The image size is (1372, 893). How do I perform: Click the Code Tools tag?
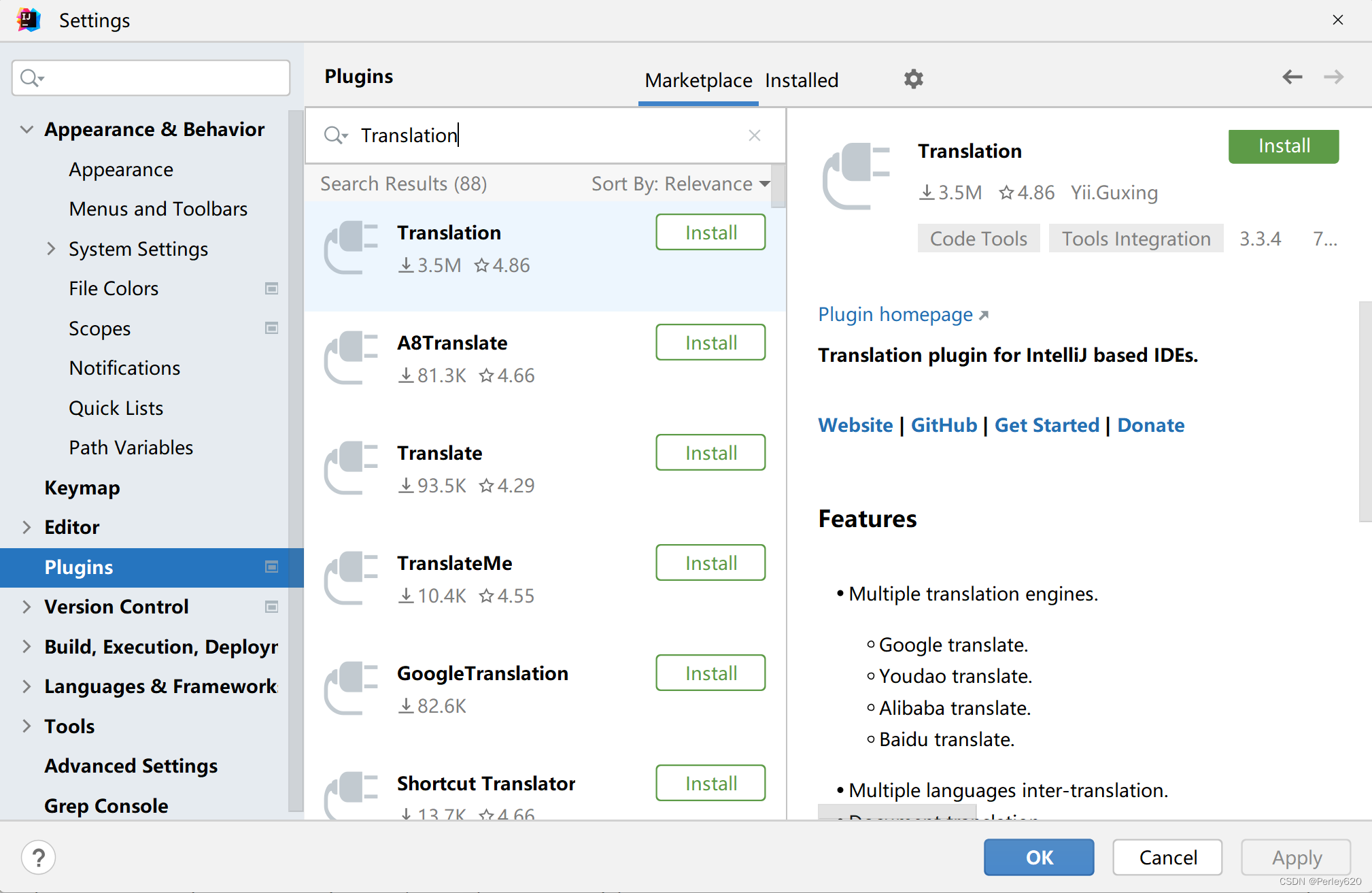[978, 239]
